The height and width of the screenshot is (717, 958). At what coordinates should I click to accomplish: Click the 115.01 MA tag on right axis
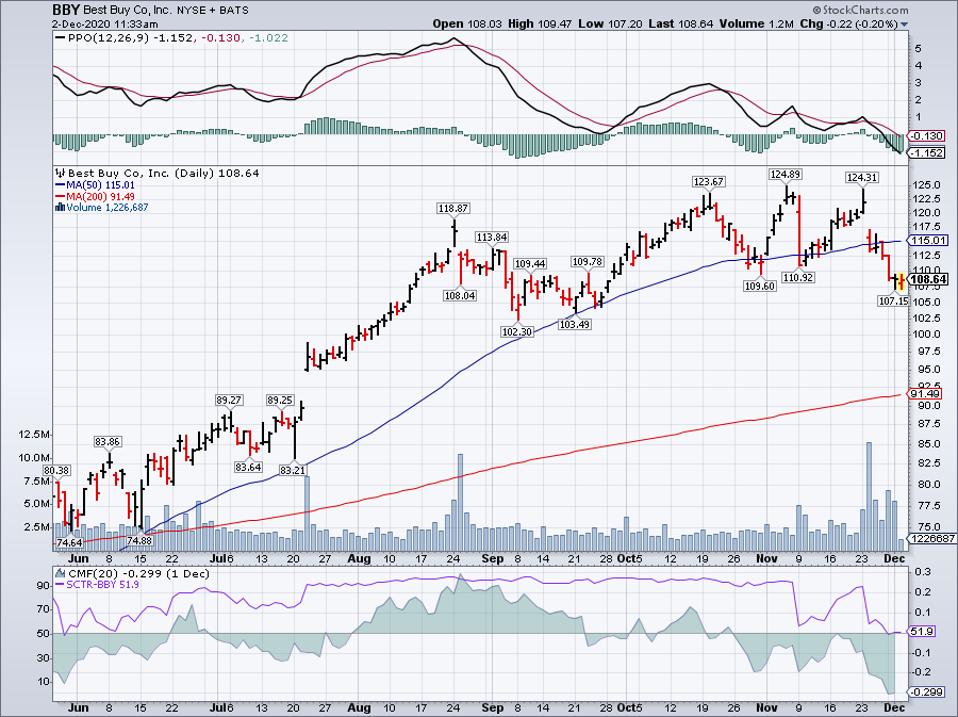pyautogui.click(x=928, y=241)
